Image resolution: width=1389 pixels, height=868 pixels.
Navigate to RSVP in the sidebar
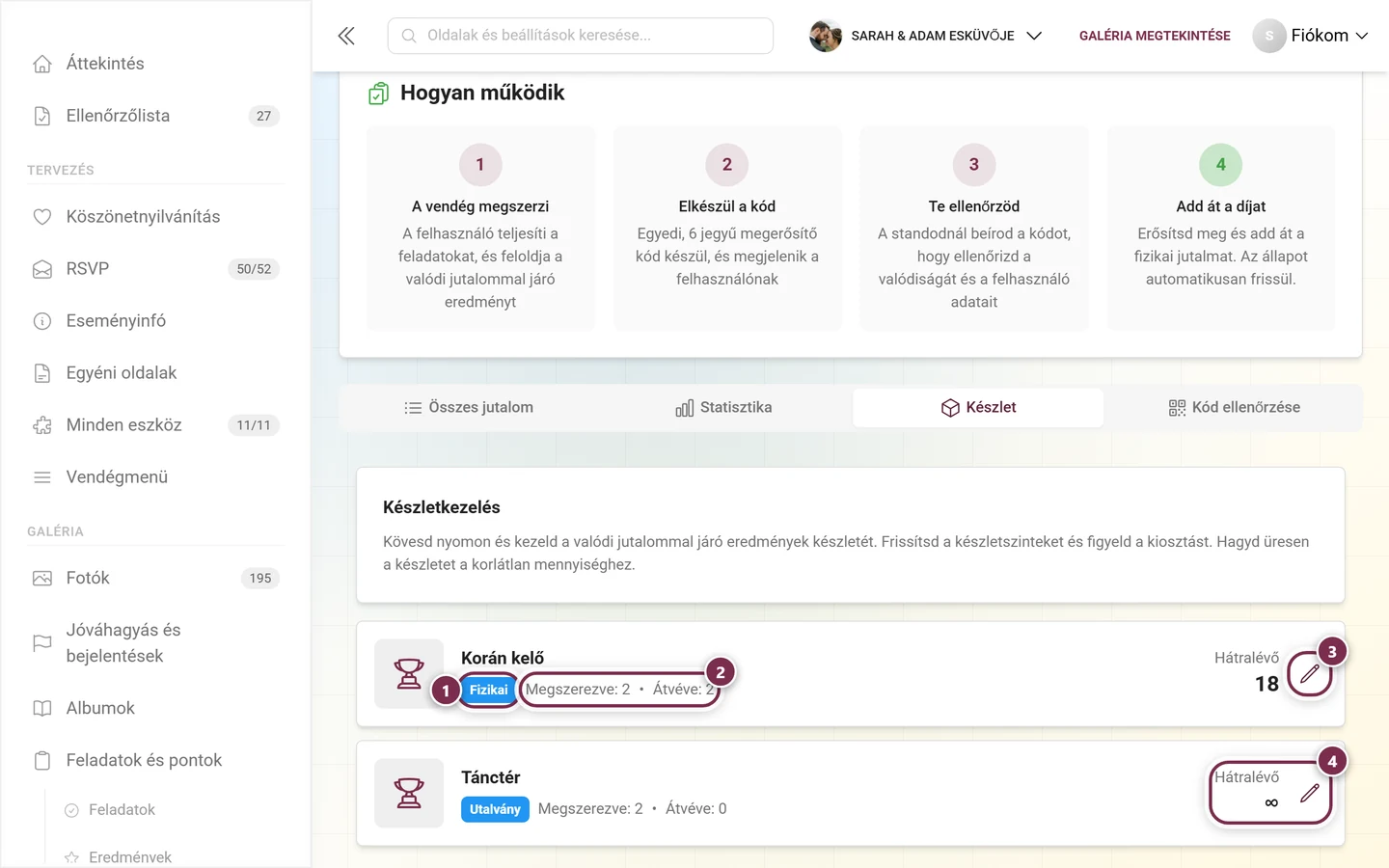tap(155, 269)
